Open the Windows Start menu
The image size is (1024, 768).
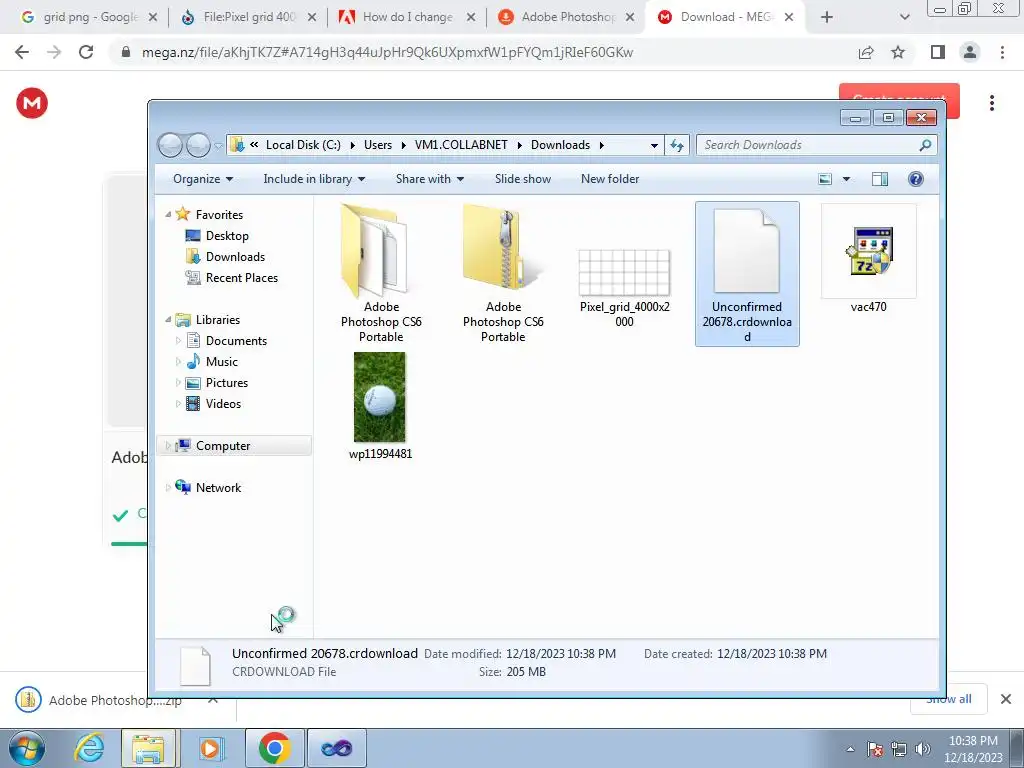(x=27, y=748)
